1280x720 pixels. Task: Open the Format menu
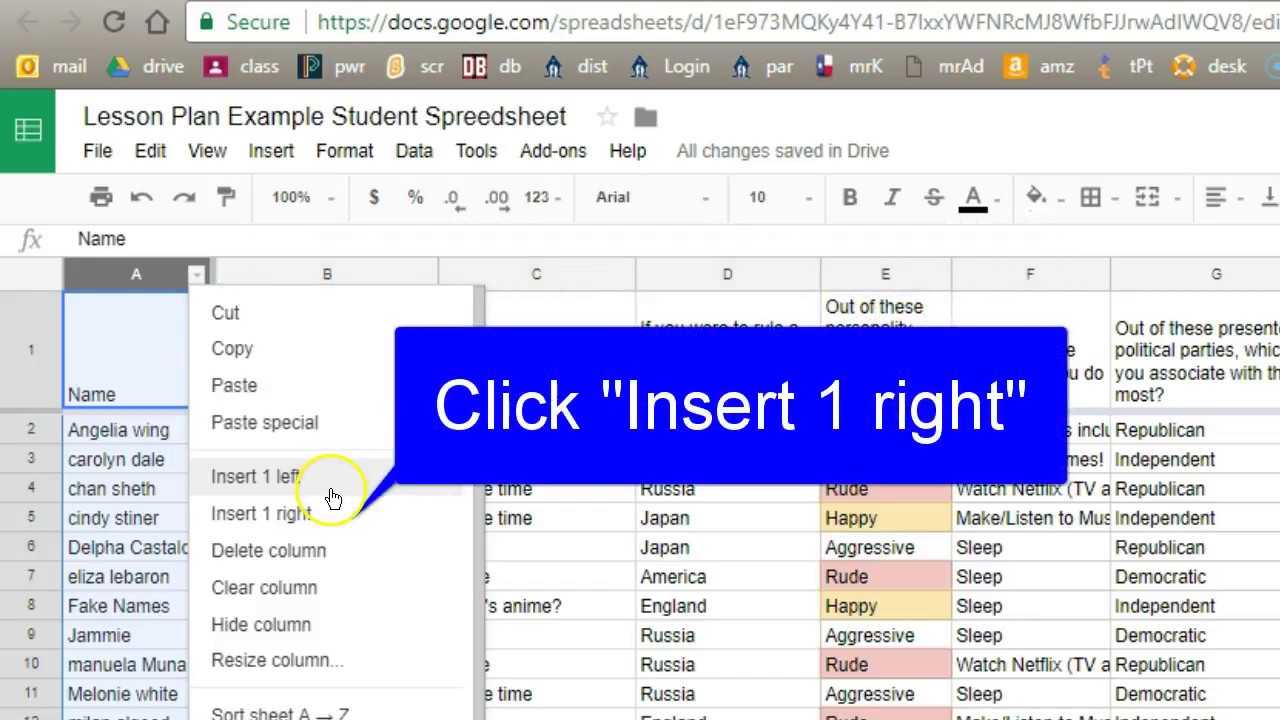click(x=344, y=151)
